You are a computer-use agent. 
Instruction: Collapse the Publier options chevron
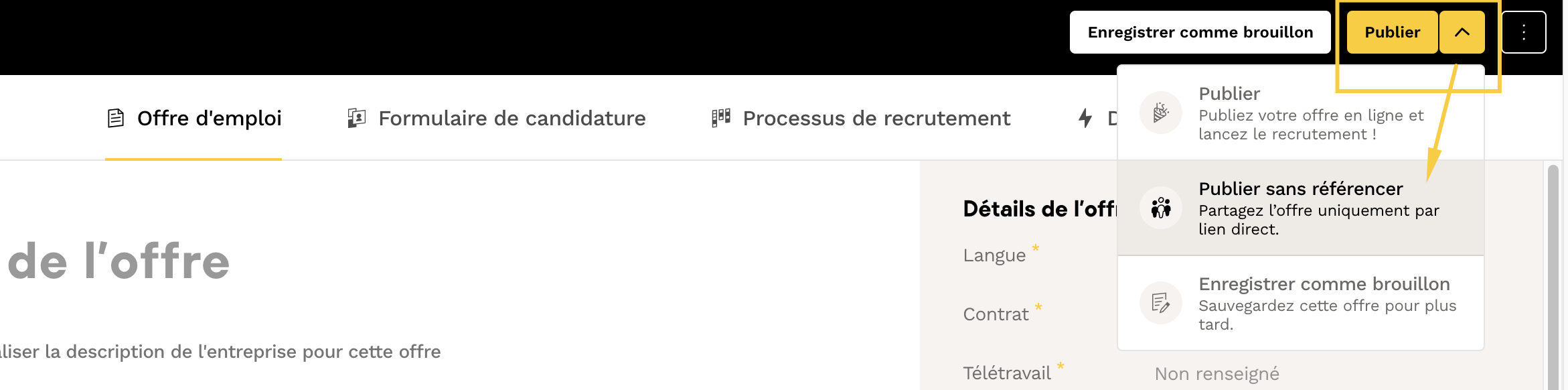click(x=1462, y=32)
